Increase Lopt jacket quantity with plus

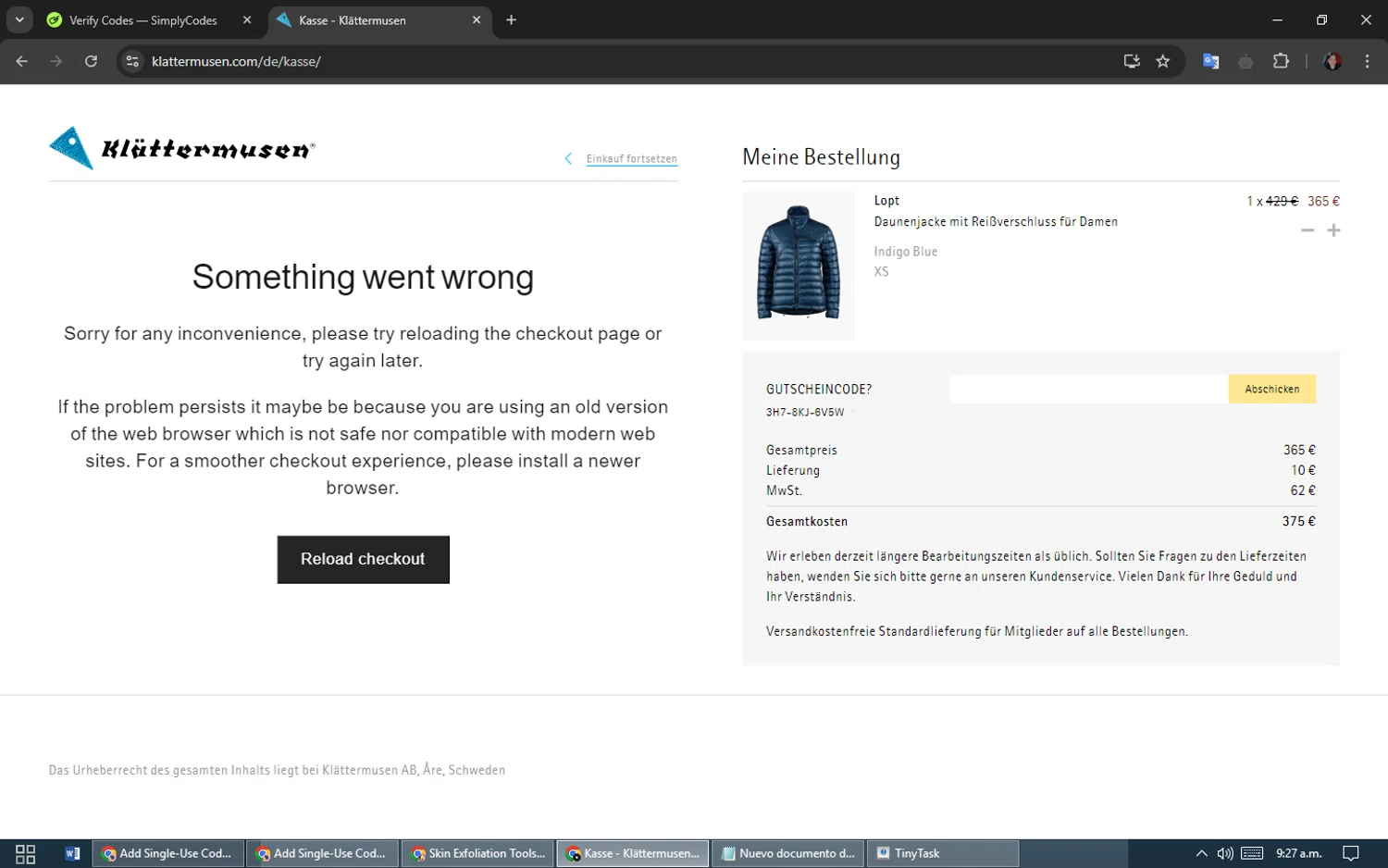(1333, 230)
